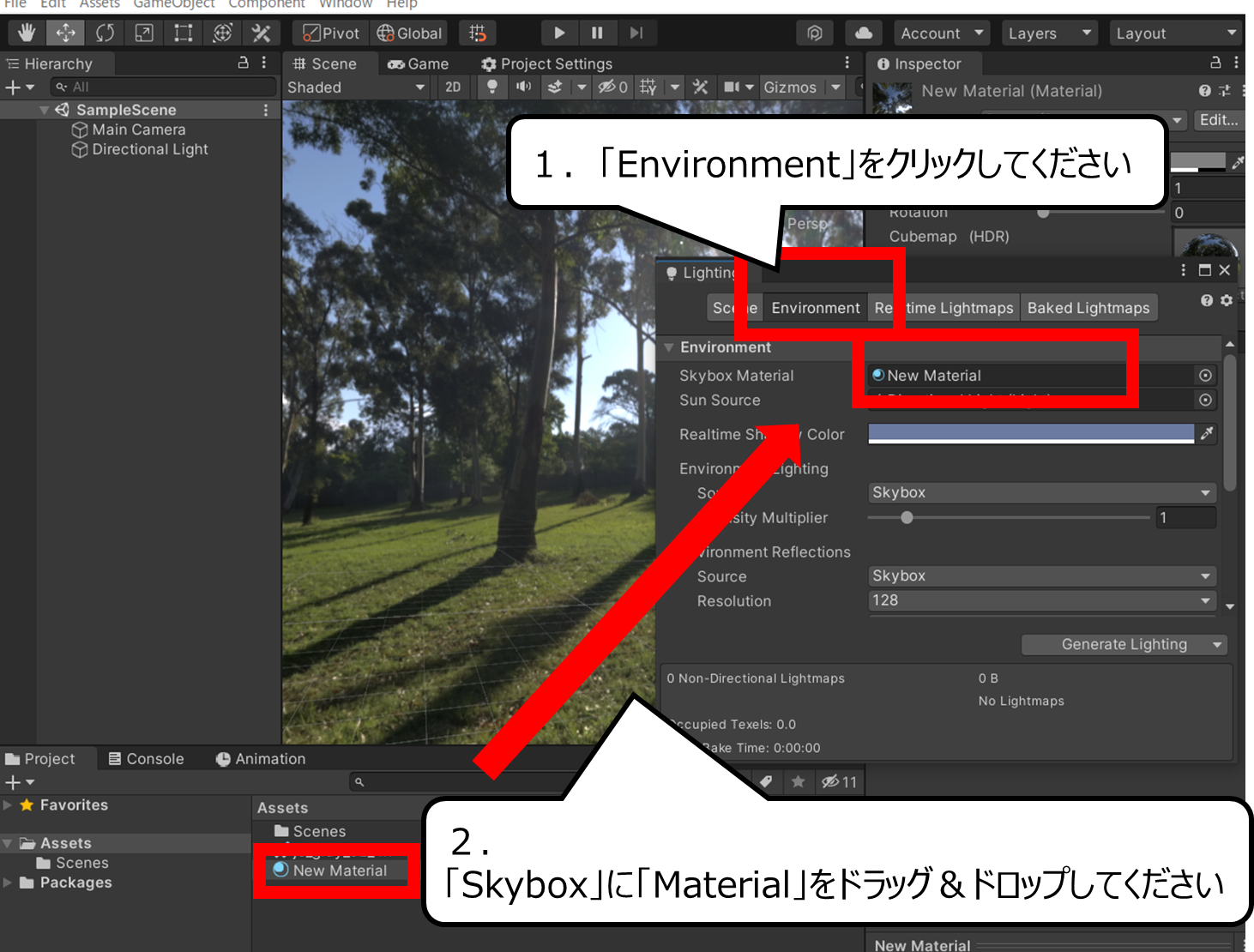Toggle scene grid visibility
The width and height of the screenshot is (1254, 952).
click(649, 87)
